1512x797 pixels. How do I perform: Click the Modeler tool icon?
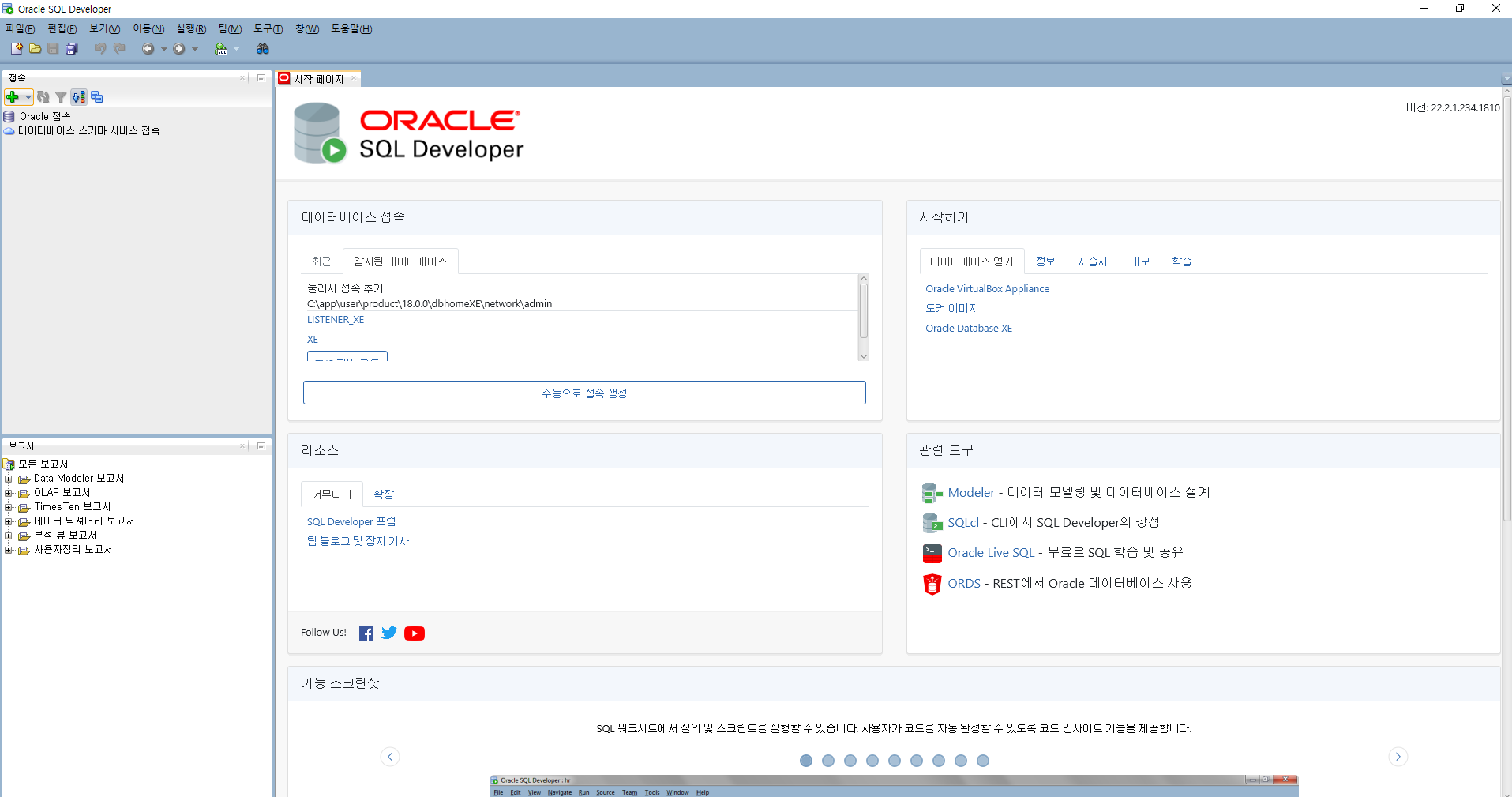[x=932, y=493]
